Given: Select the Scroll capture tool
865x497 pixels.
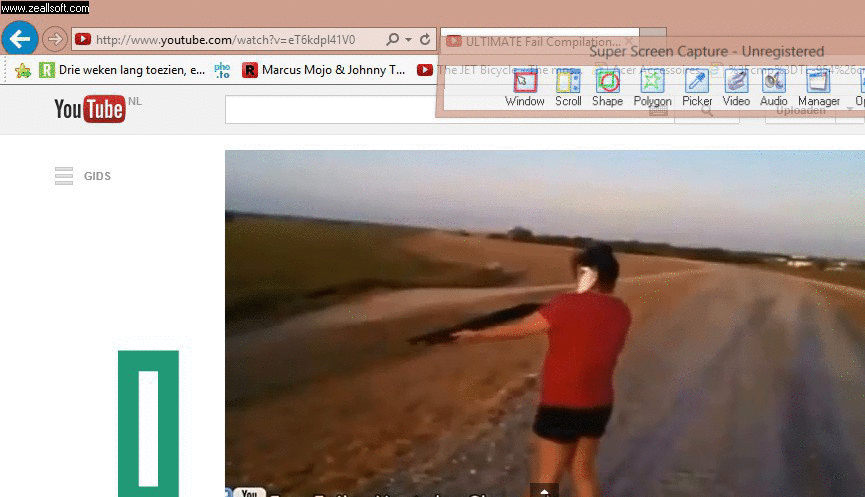Looking at the screenshot, I should click(568, 87).
